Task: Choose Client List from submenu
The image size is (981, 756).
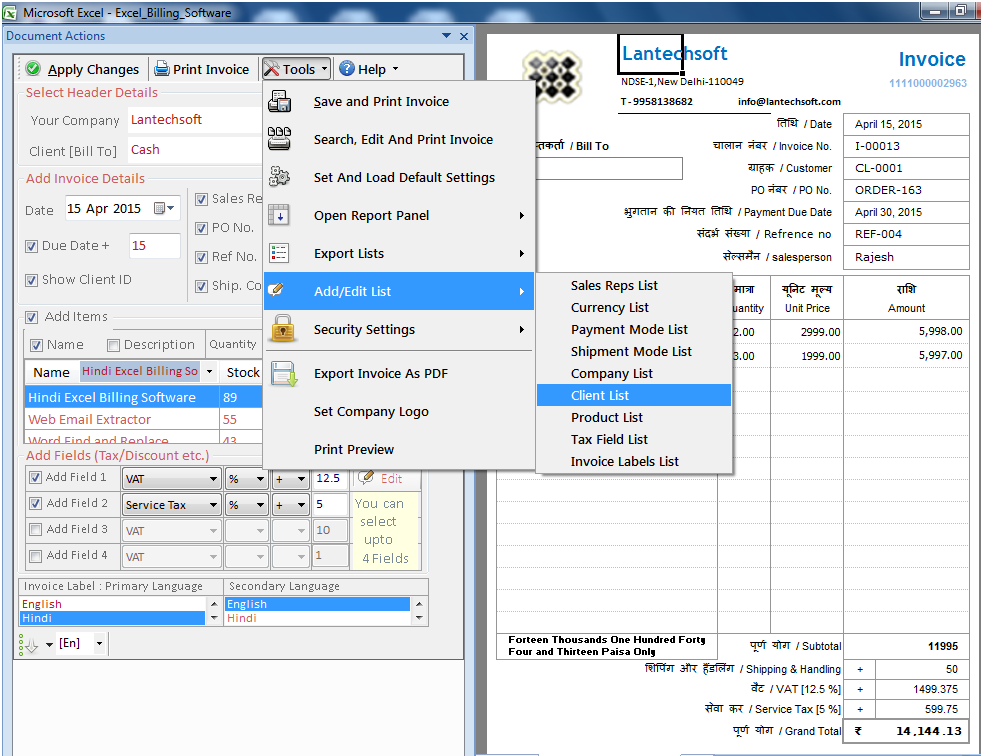Action: 634,396
